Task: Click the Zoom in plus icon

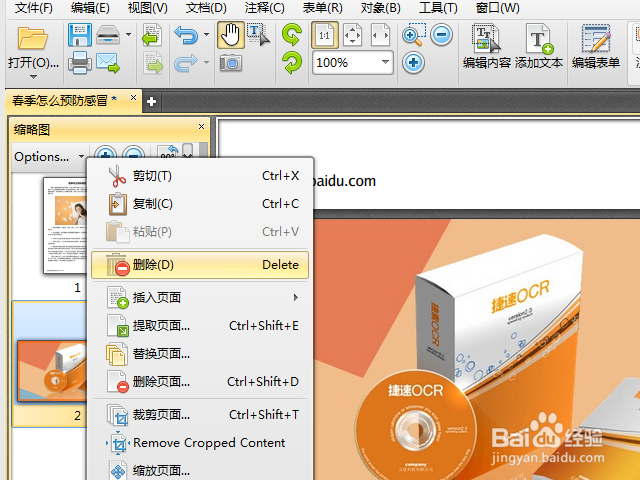Action: click(x=413, y=63)
